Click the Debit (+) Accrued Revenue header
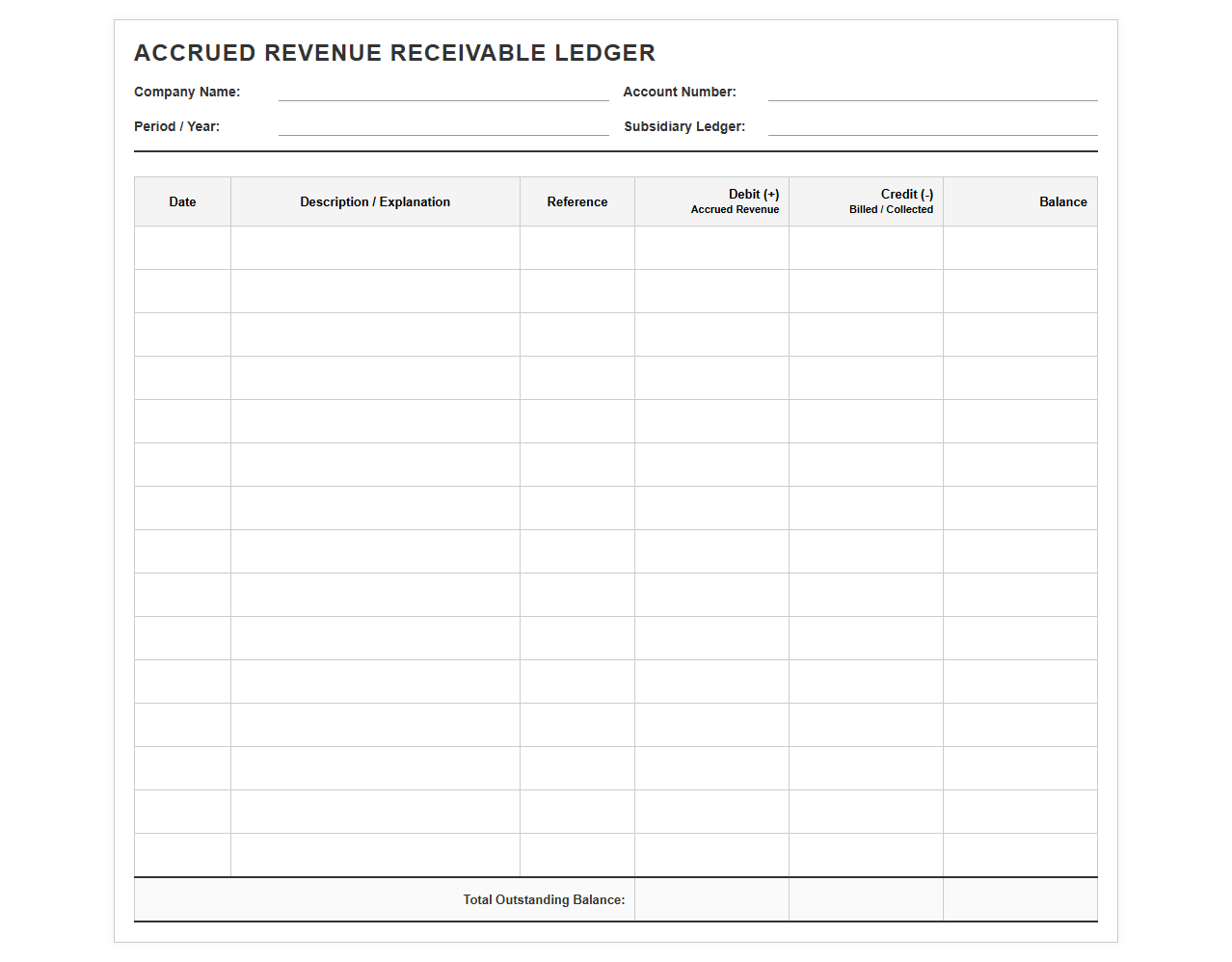The width and height of the screenshot is (1232, 962). (711, 201)
